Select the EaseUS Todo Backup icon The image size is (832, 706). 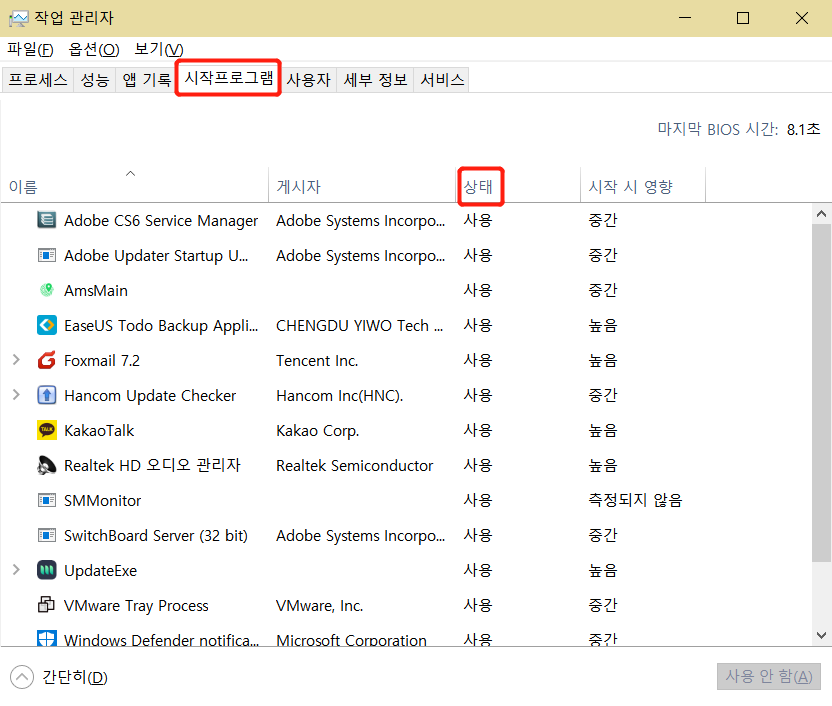(46, 326)
